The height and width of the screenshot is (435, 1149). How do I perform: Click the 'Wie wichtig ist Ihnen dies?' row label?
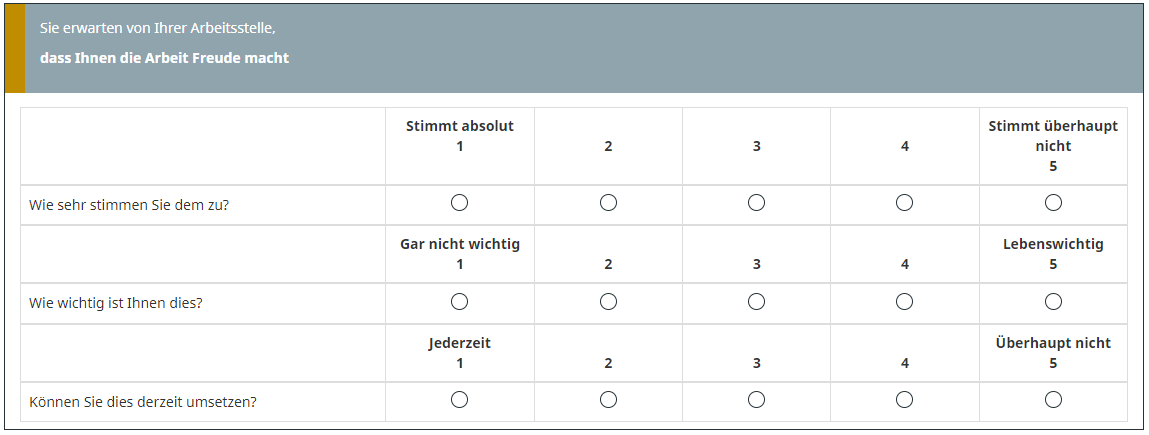116,303
